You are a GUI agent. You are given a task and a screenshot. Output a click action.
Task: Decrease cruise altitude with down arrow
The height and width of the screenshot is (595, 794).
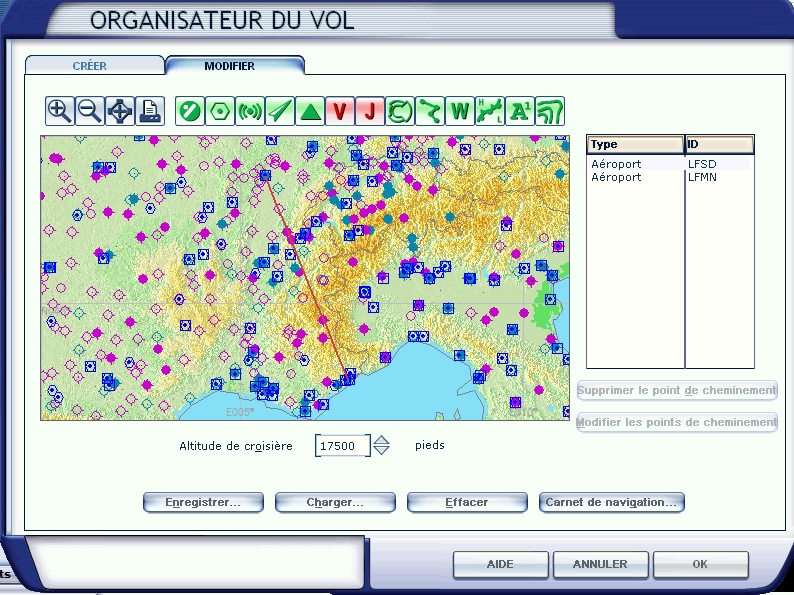pyautogui.click(x=381, y=450)
